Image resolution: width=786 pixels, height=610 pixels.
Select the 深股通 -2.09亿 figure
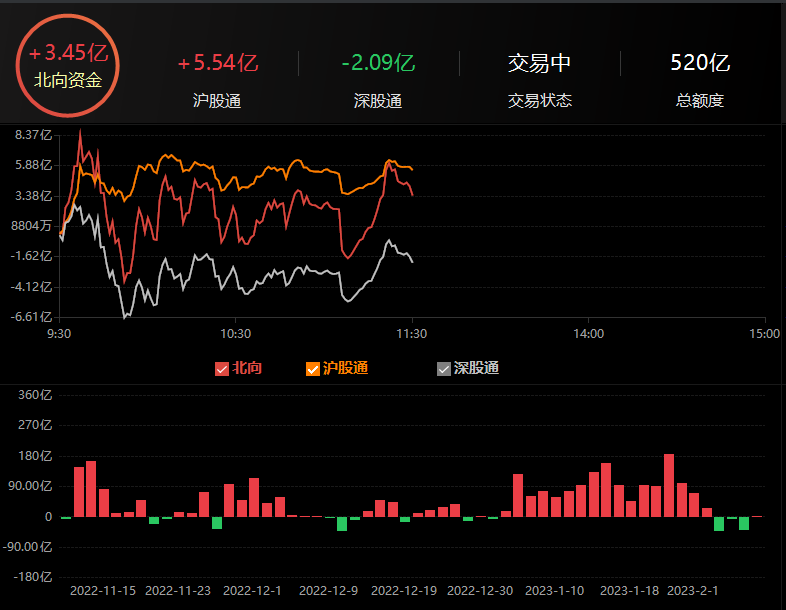click(x=378, y=63)
